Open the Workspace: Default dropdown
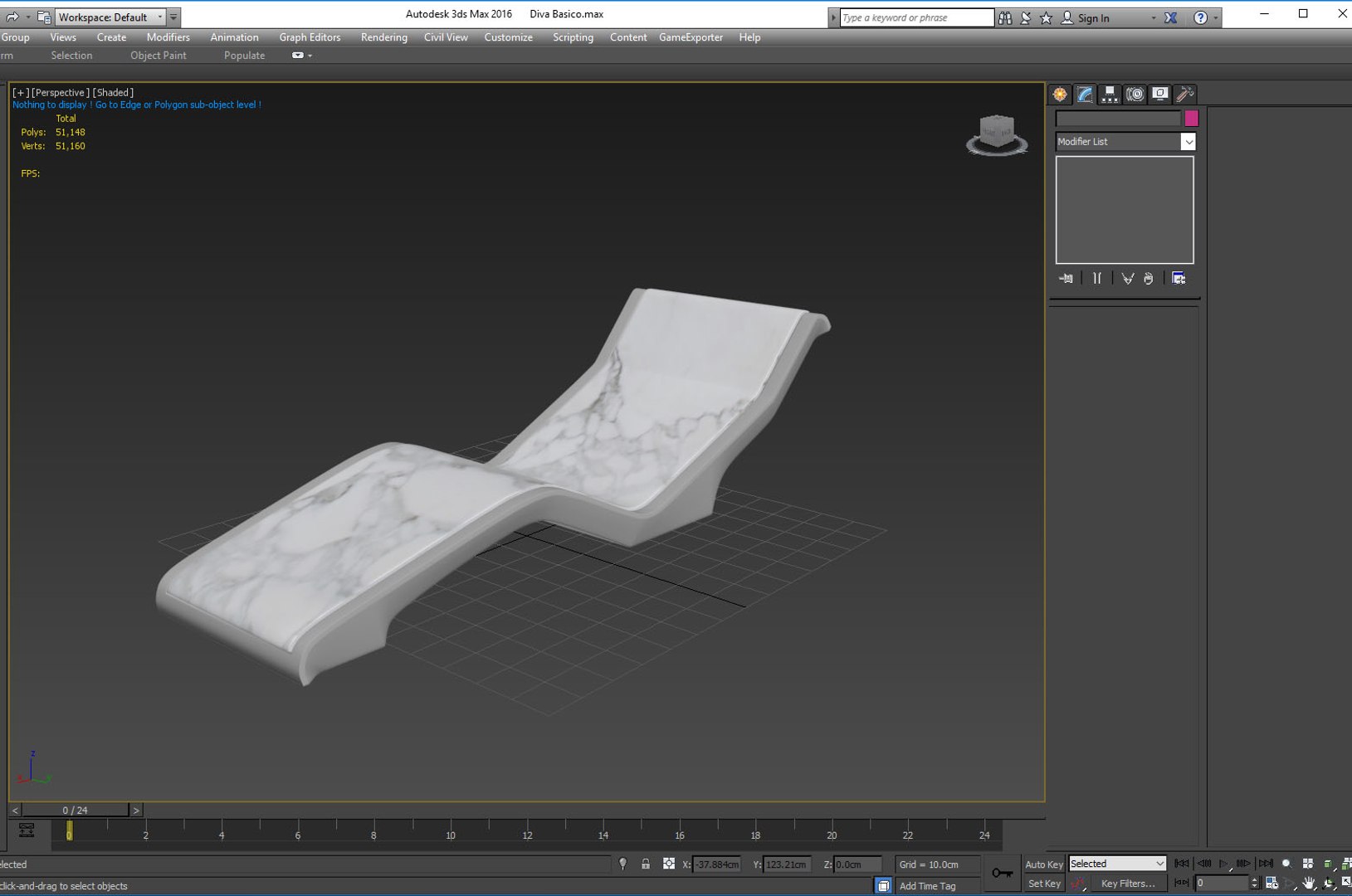Screen dimensions: 1352x896 (x=110, y=17)
